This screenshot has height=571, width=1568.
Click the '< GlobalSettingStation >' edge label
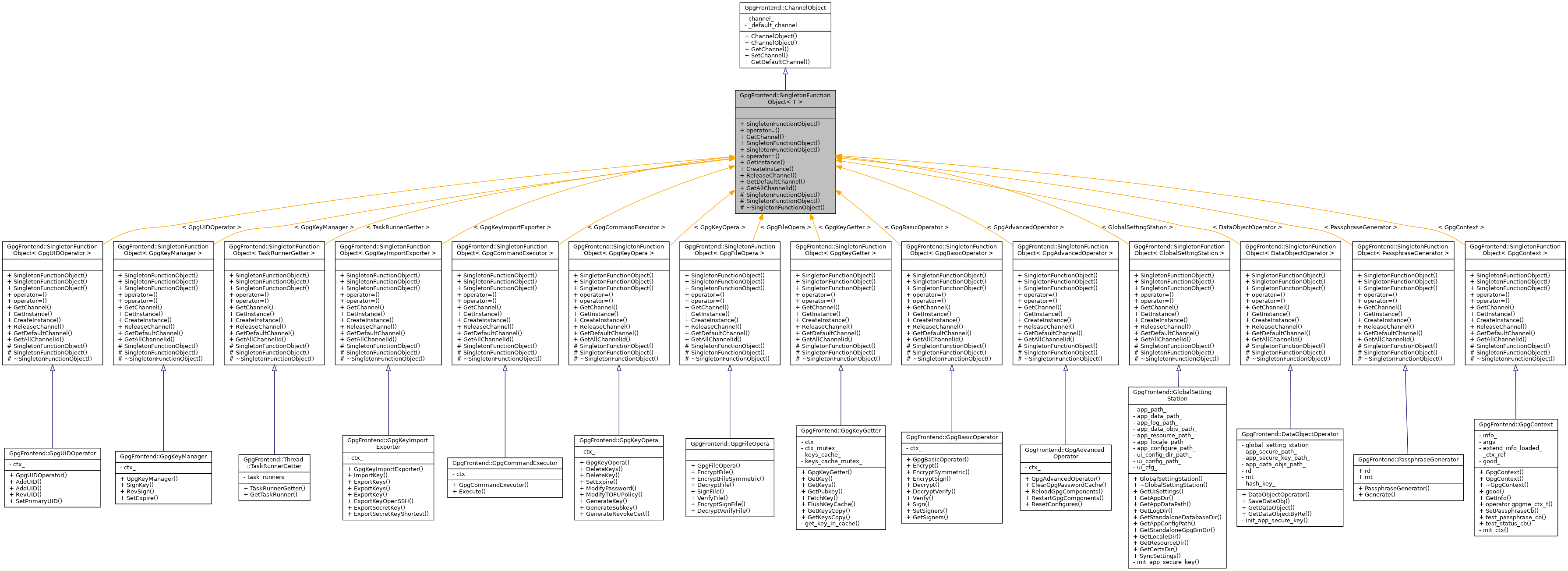pos(1137,228)
